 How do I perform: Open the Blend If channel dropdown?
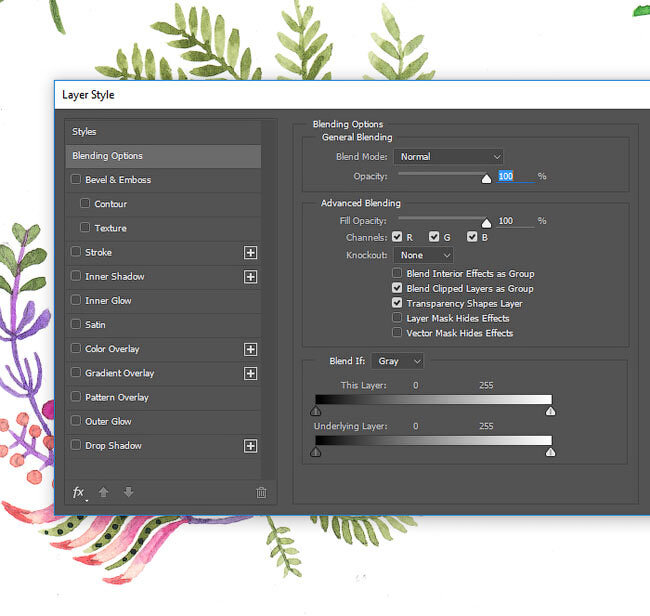[x=398, y=361]
